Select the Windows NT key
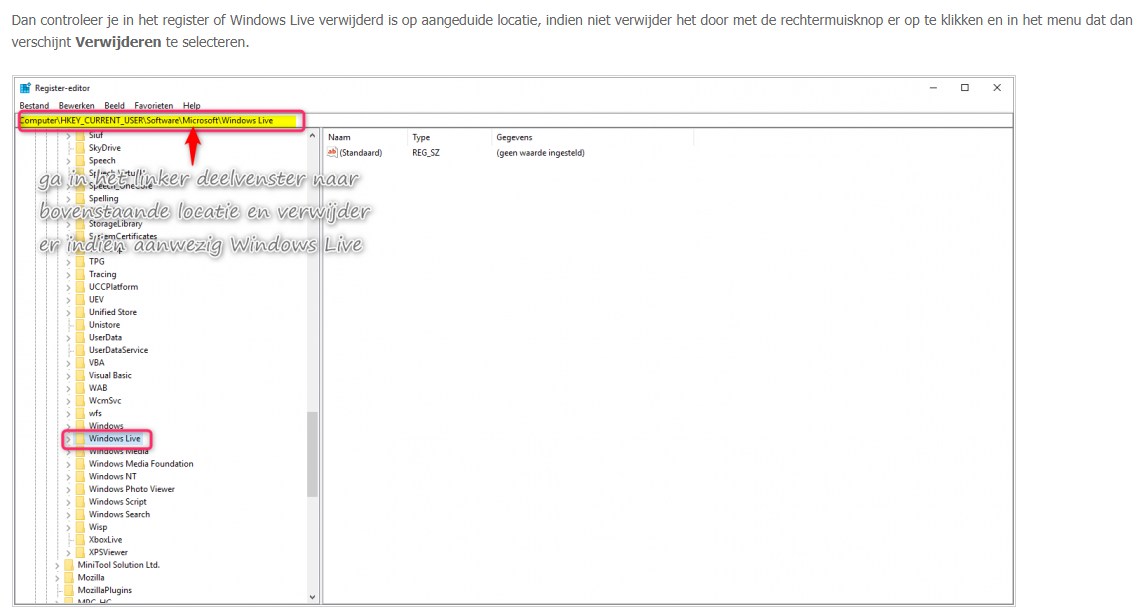 tap(112, 477)
